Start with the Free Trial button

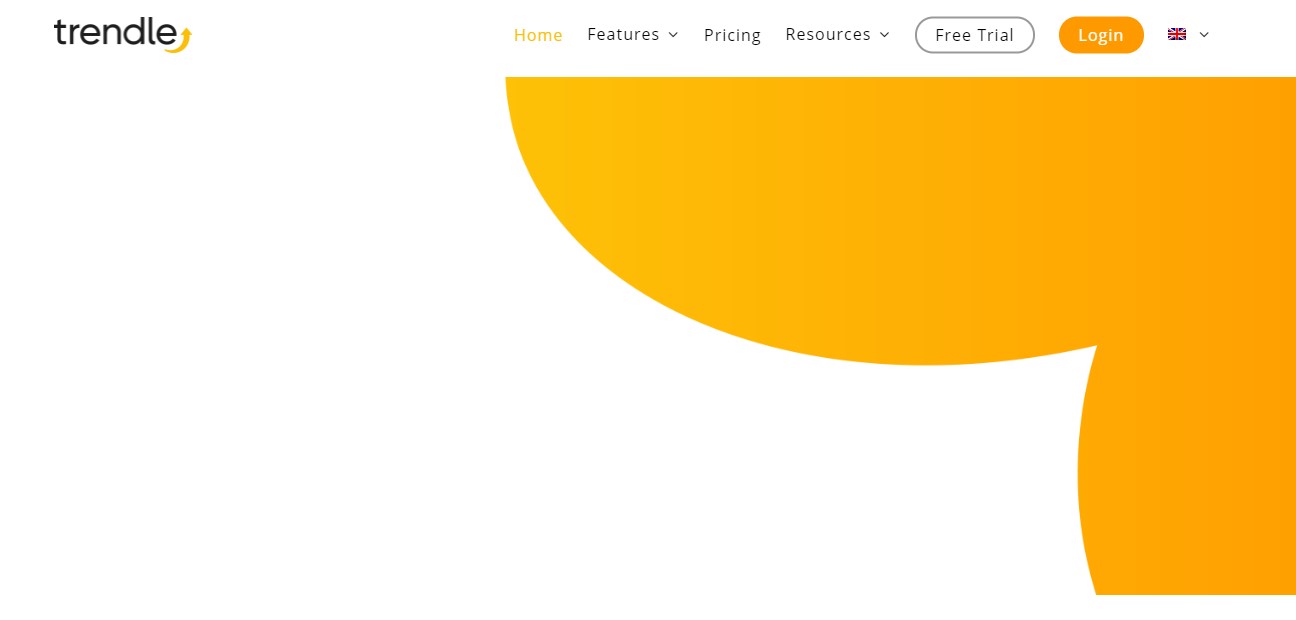pyautogui.click(x=975, y=35)
